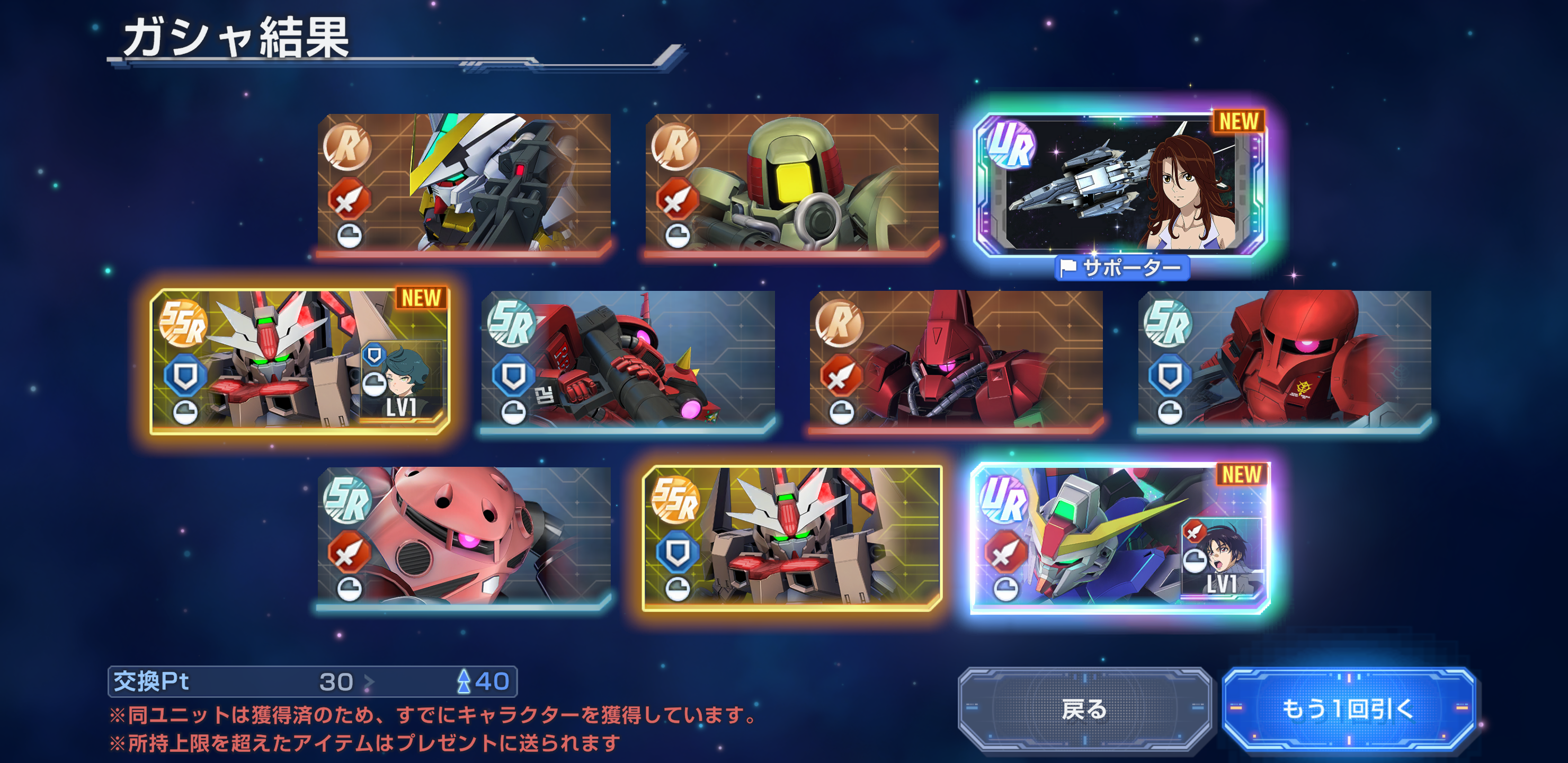
Task: Click the 交換Pt exchange points bar
Action: (x=313, y=681)
